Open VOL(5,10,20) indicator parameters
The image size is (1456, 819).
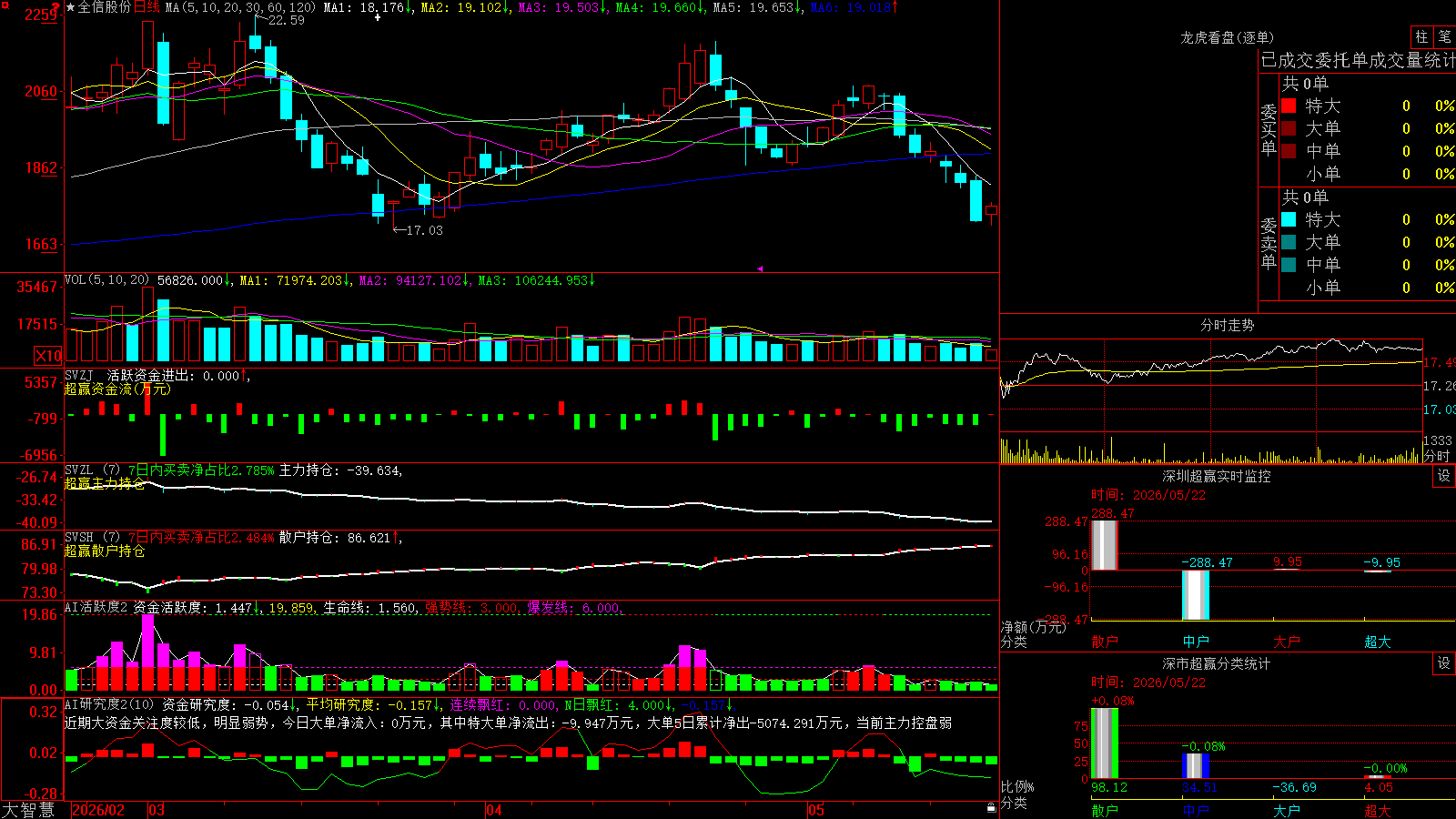[106, 279]
